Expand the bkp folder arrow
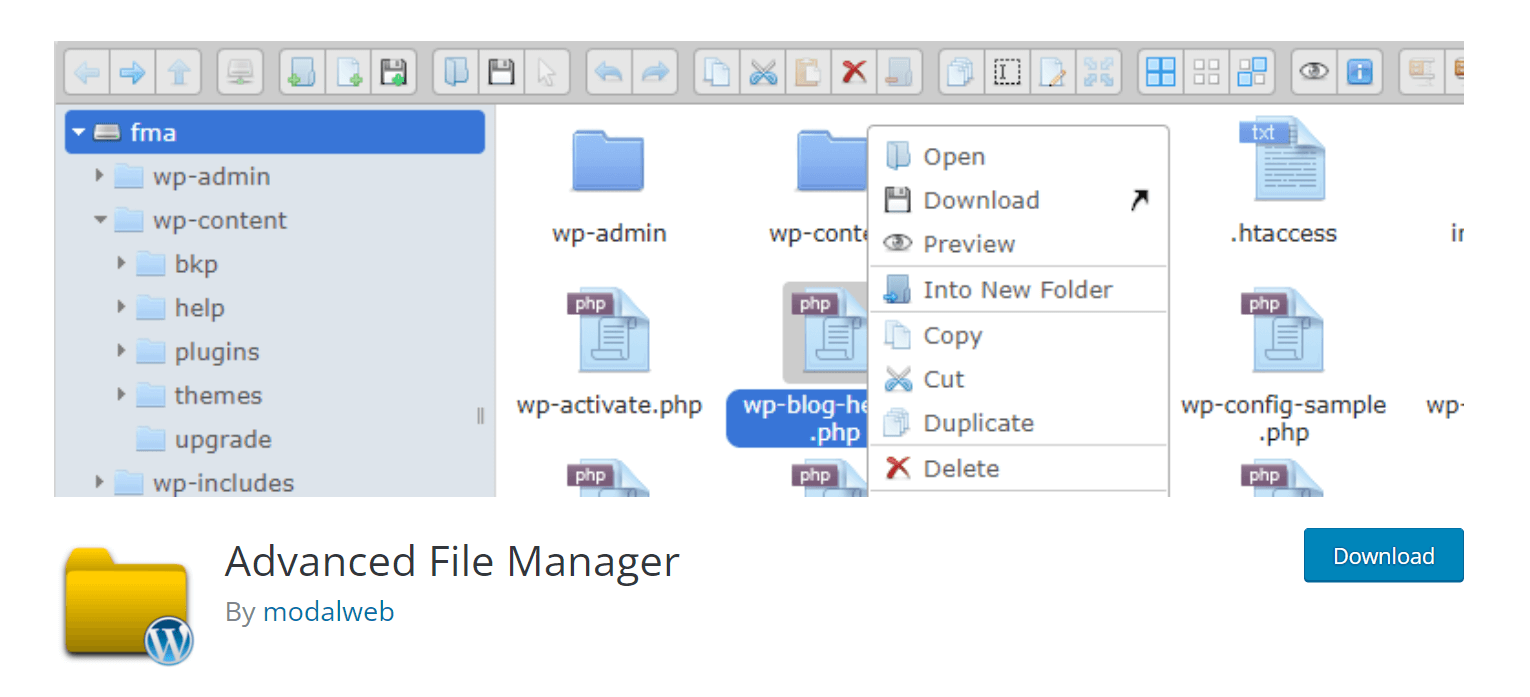Image resolution: width=1530 pixels, height=697 pixels. (x=121, y=263)
